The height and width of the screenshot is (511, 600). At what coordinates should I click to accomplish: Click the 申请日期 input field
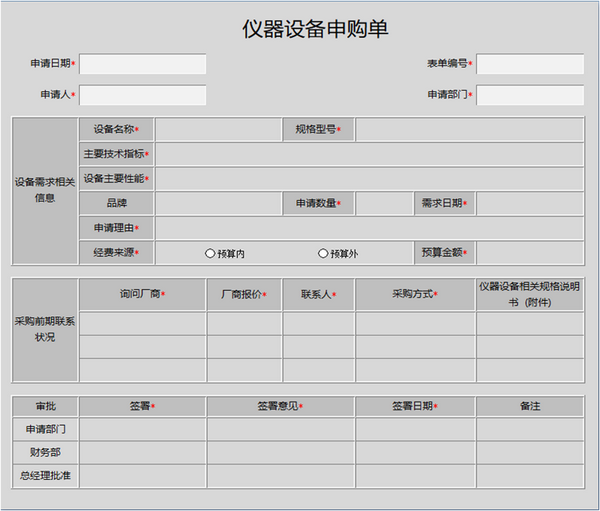click(x=143, y=64)
